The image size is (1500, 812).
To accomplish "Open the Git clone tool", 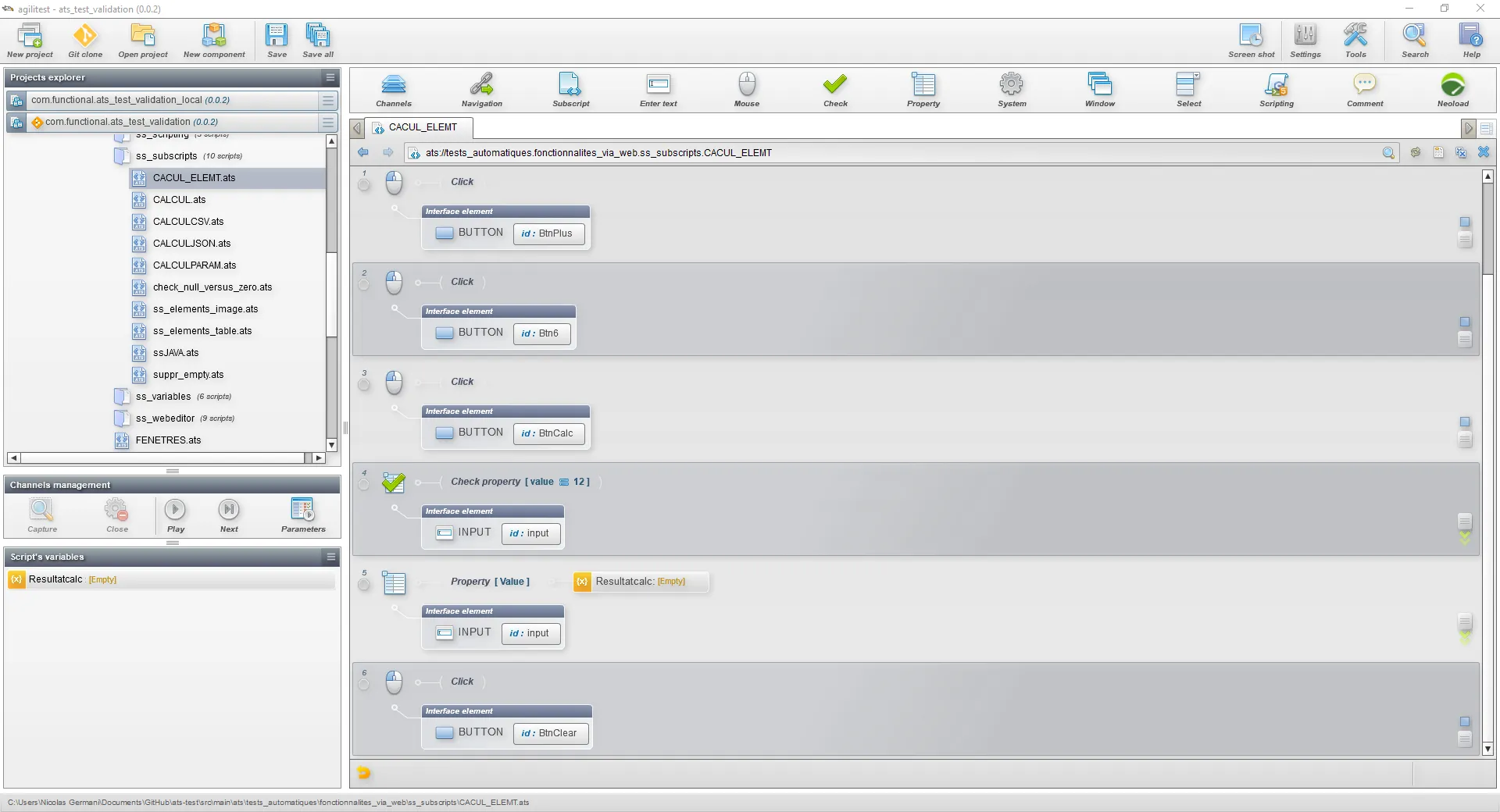I will [x=85, y=41].
